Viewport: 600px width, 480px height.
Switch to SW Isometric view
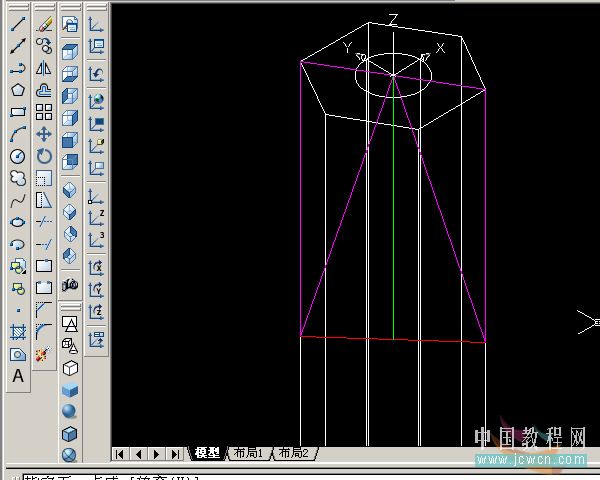[x=70, y=190]
